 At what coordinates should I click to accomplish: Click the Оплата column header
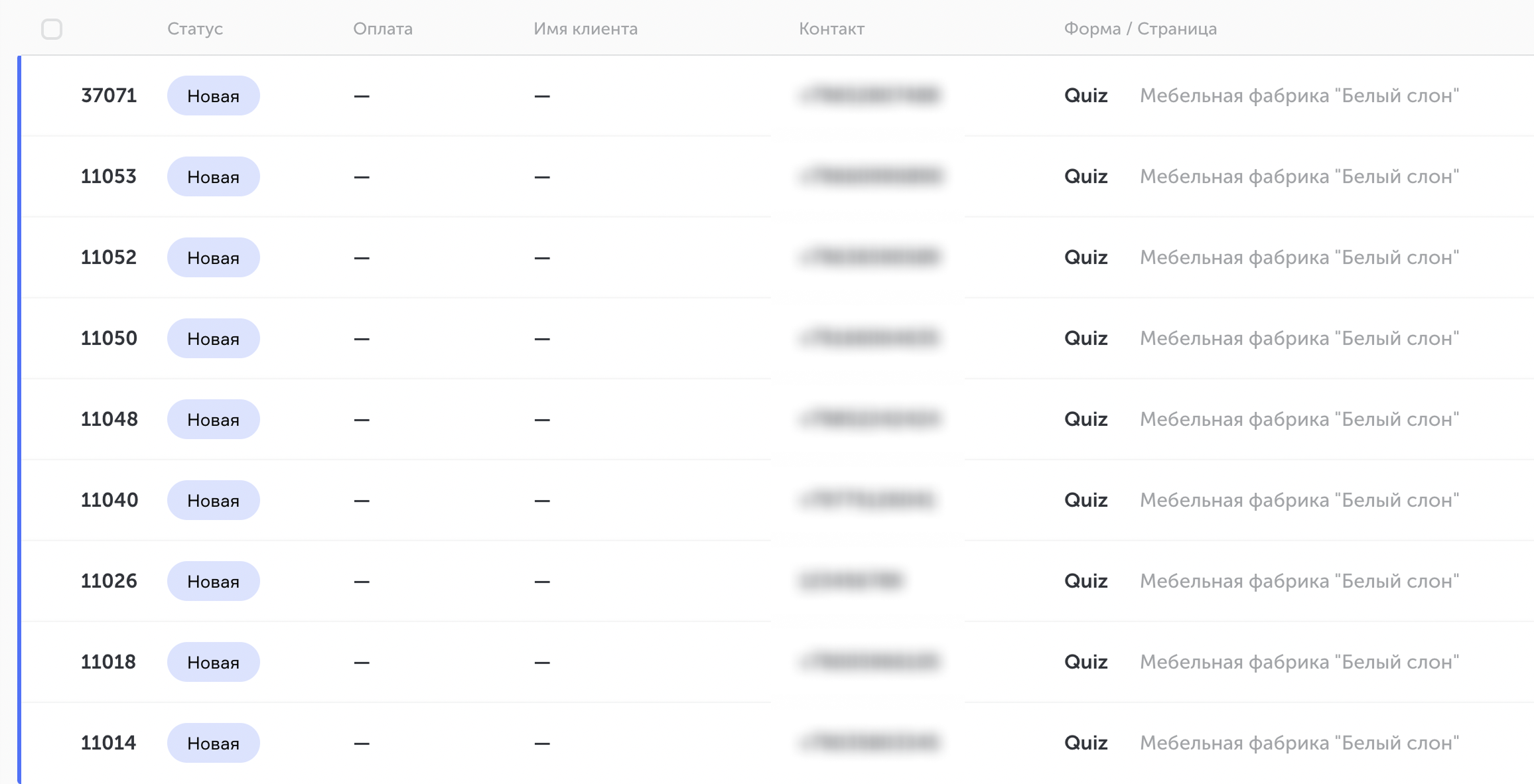pyautogui.click(x=383, y=29)
